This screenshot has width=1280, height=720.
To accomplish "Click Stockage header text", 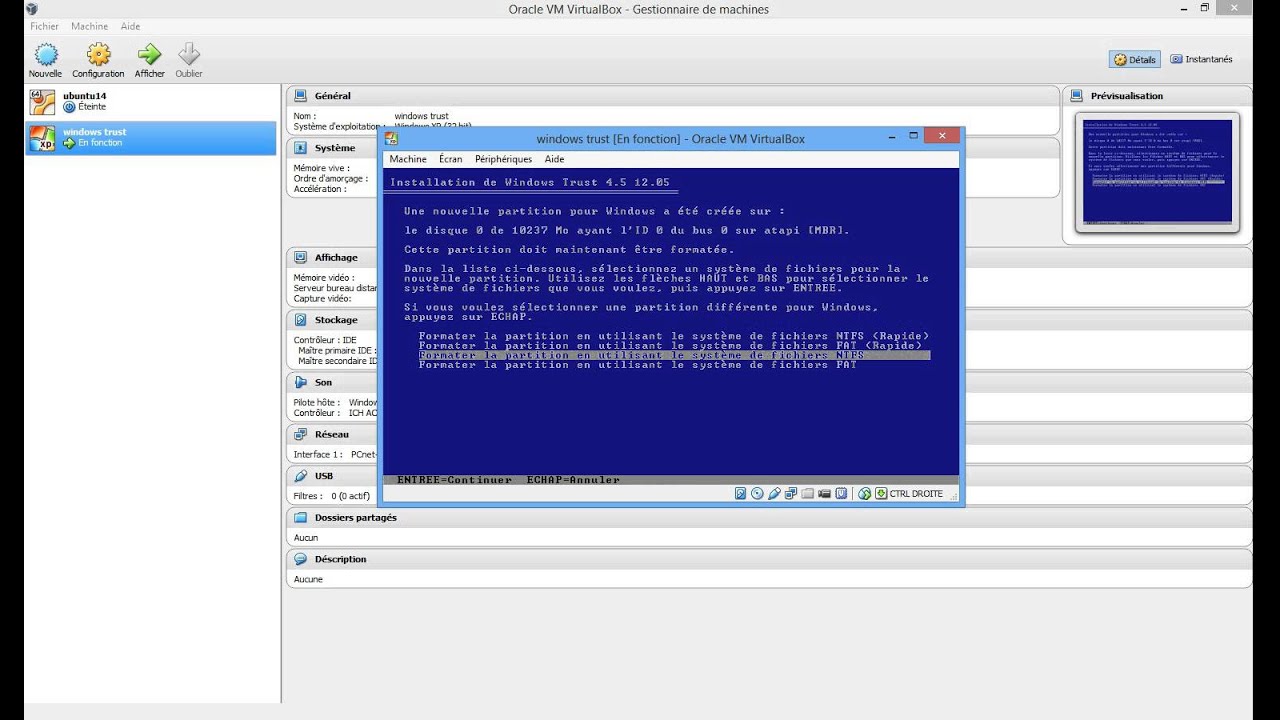I will point(336,320).
